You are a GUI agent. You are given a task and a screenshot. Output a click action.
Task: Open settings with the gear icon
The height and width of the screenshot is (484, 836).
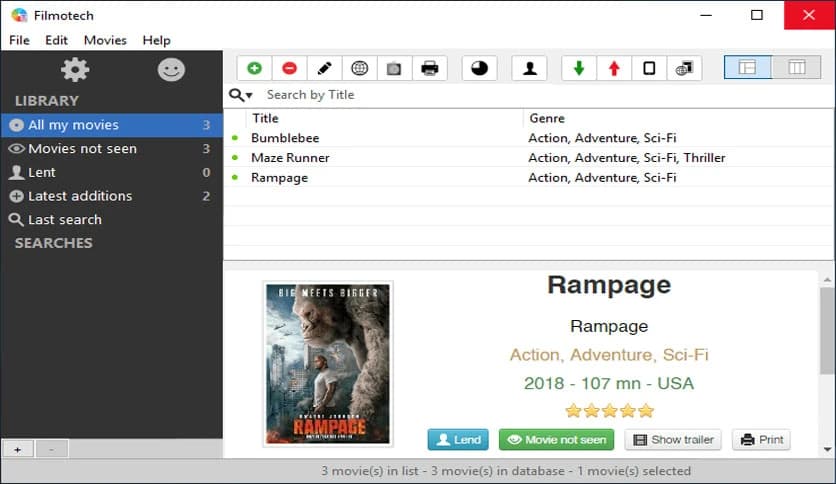click(x=75, y=70)
